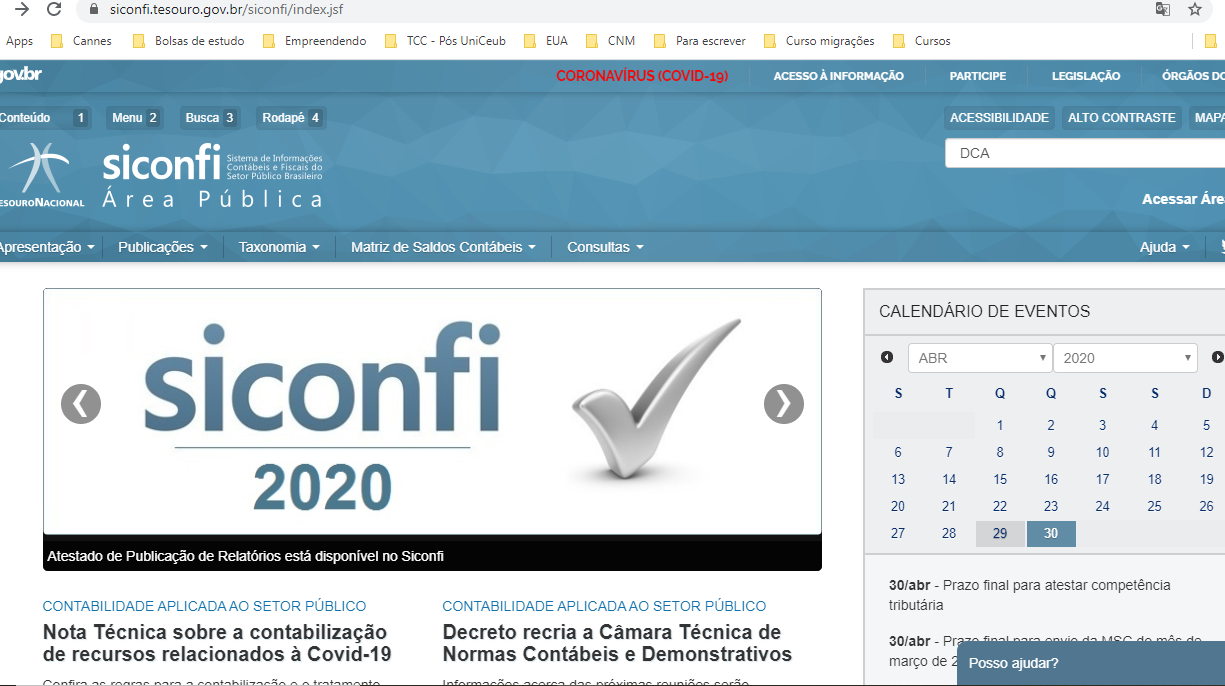Click the Siconfi 2020 banner image
The width and height of the screenshot is (1225, 686).
[432, 412]
